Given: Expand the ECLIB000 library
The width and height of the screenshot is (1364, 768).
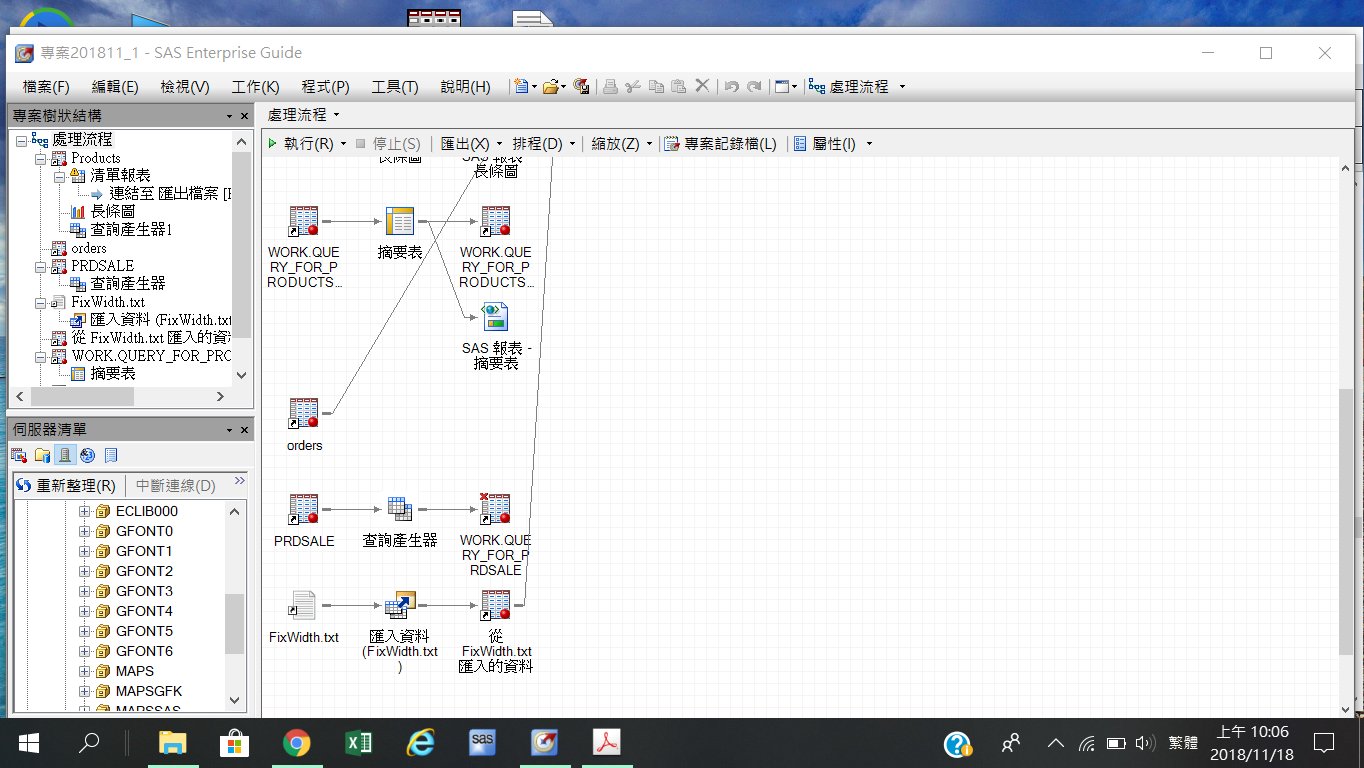Looking at the screenshot, I should pos(84,511).
